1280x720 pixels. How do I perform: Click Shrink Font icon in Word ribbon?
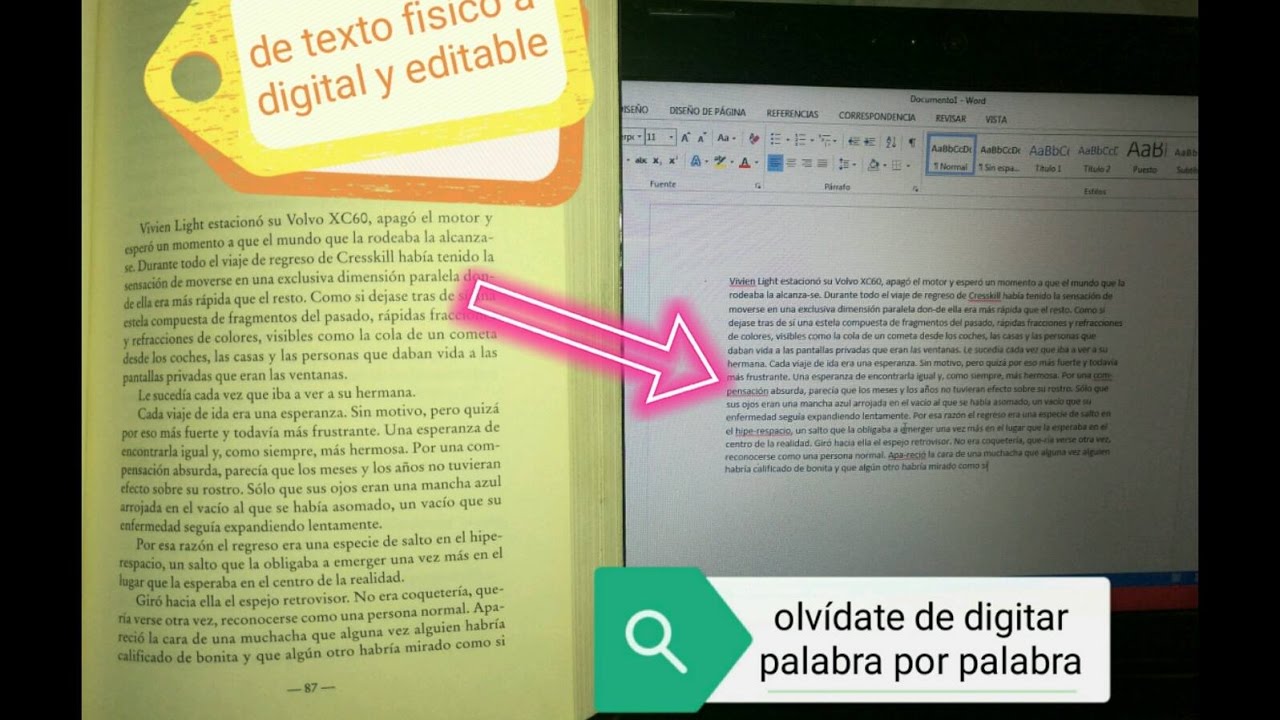(x=701, y=138)
